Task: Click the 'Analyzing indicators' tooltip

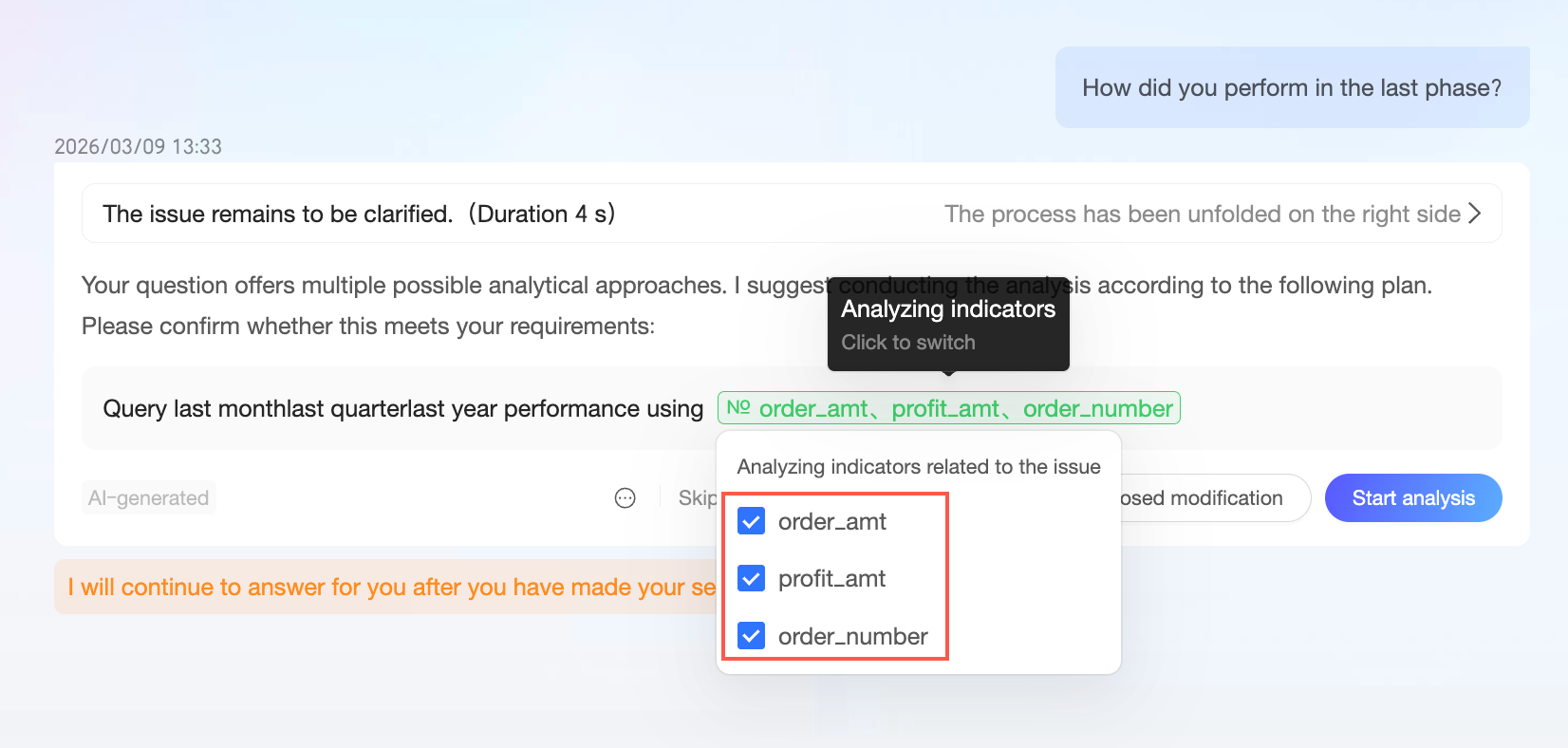Action: pos(947,324)
